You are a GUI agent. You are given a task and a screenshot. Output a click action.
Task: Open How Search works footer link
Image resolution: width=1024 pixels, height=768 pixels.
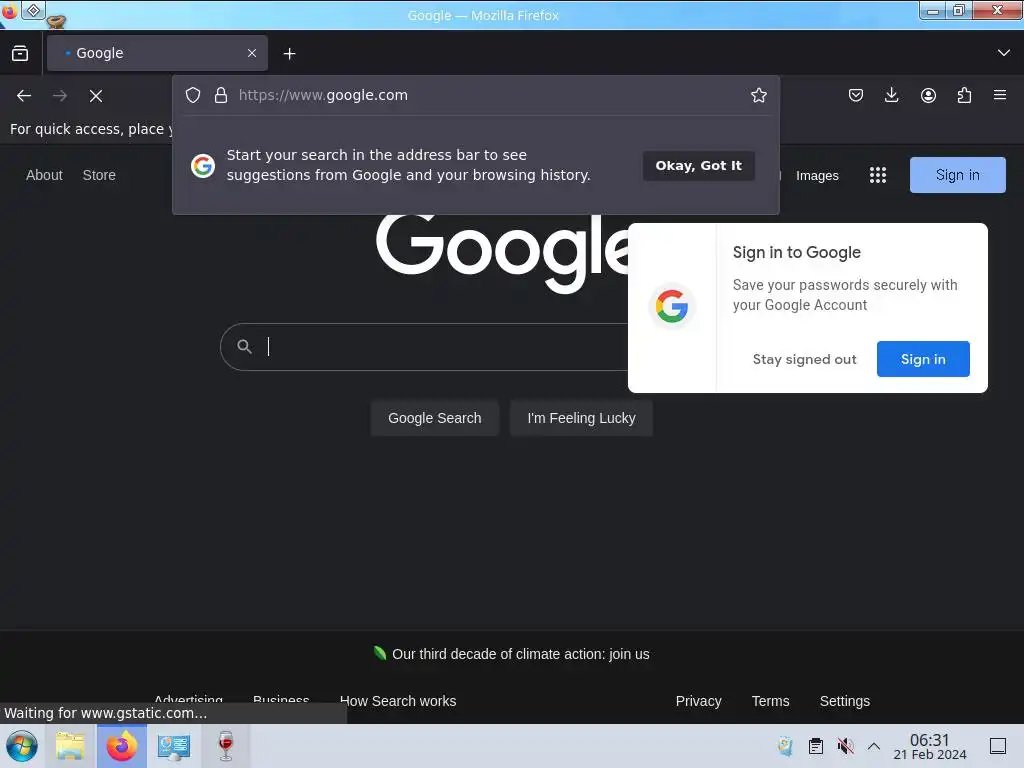pyautogui.click(x=398, y=701)
